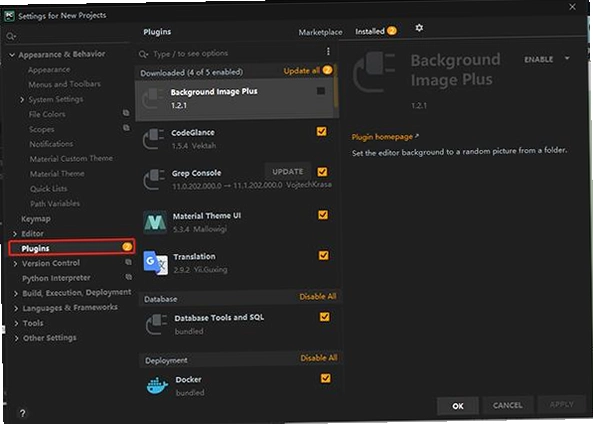This screenshot has width=593, height=424.
Task: Uncheck Database Tools and SQL checkbox
Action: (x=324, y=317)
